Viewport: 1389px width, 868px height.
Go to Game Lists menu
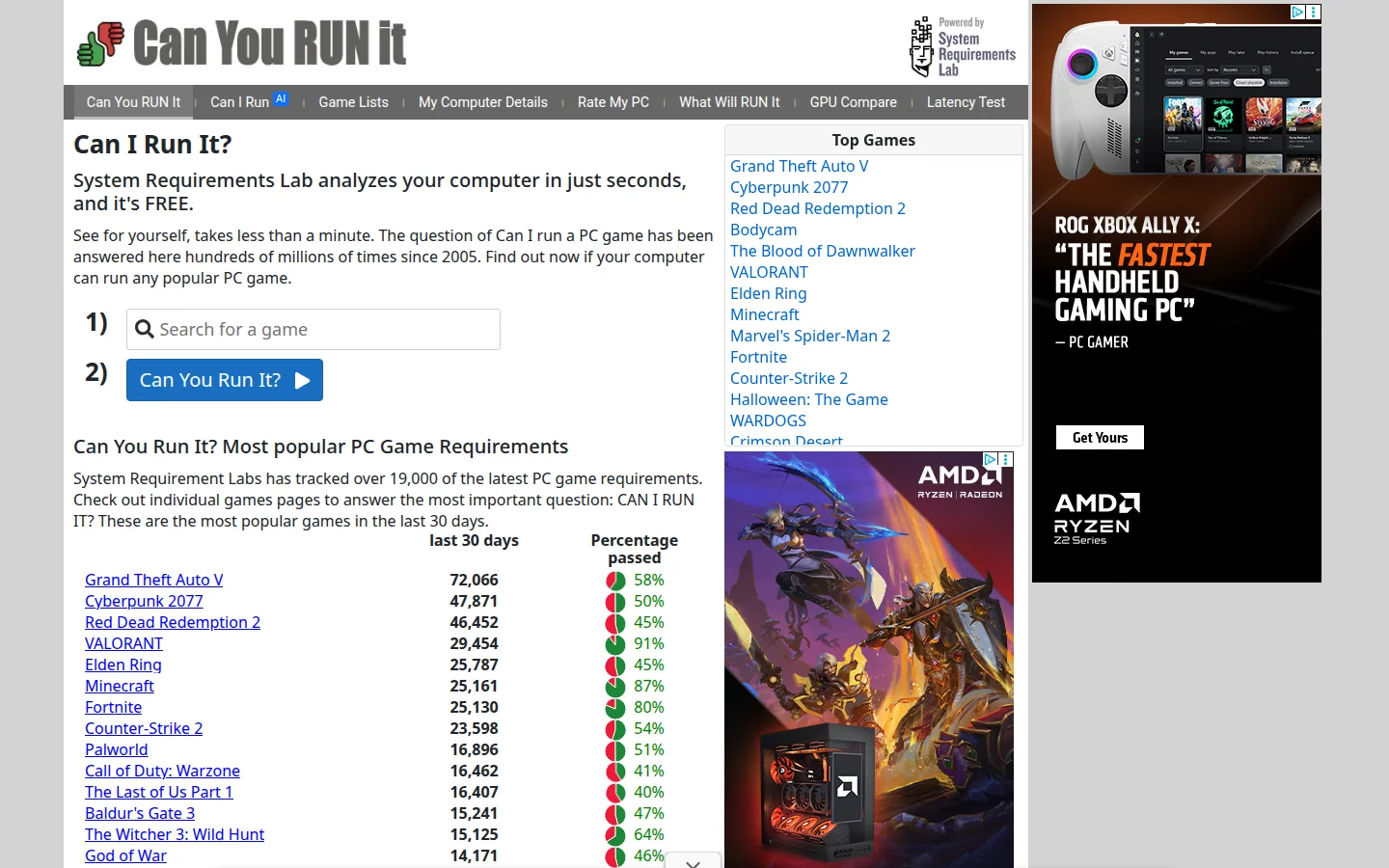(353, 102)
